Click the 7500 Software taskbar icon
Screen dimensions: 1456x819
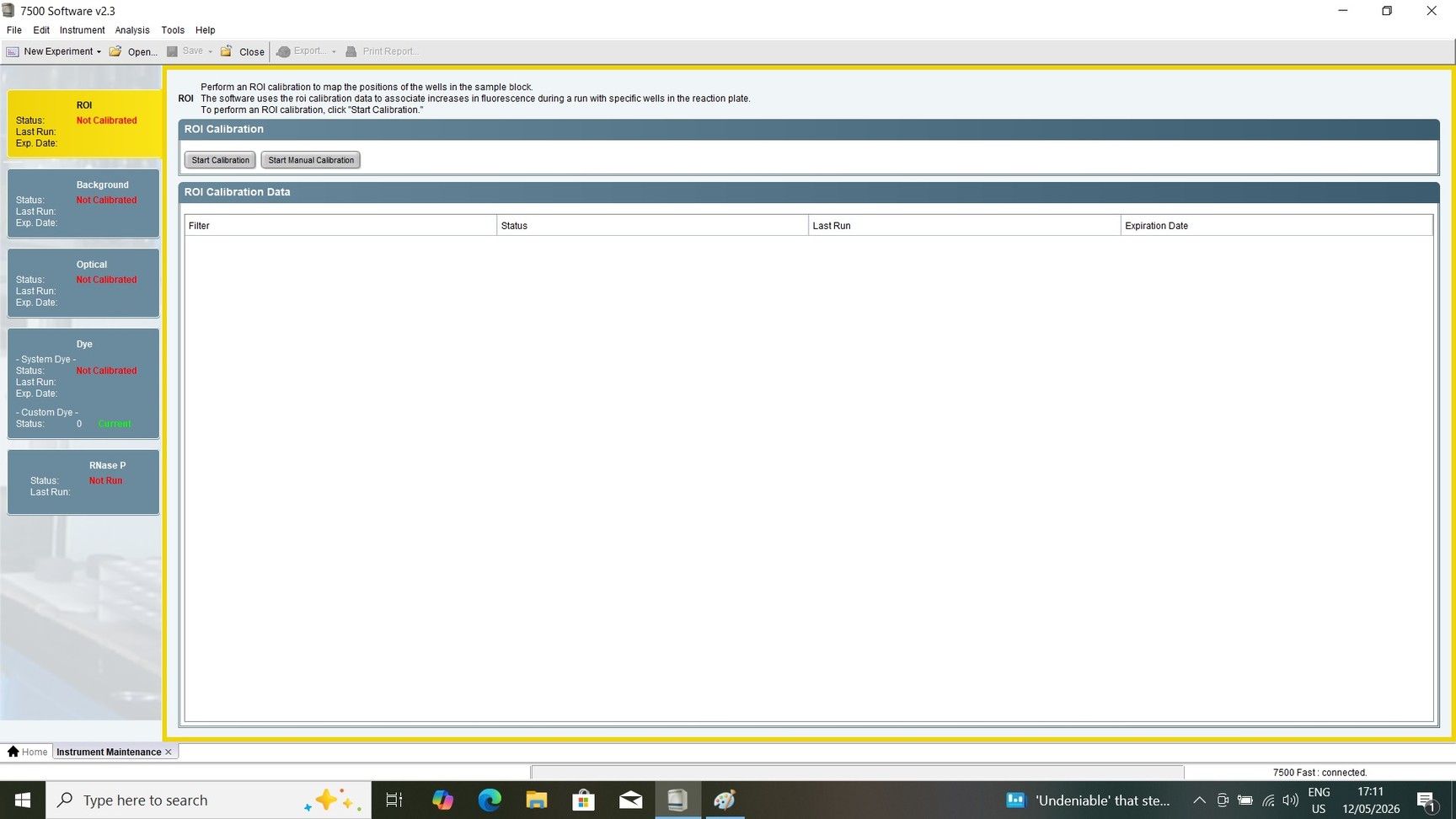pyautogui.click(x=677, y=800)
